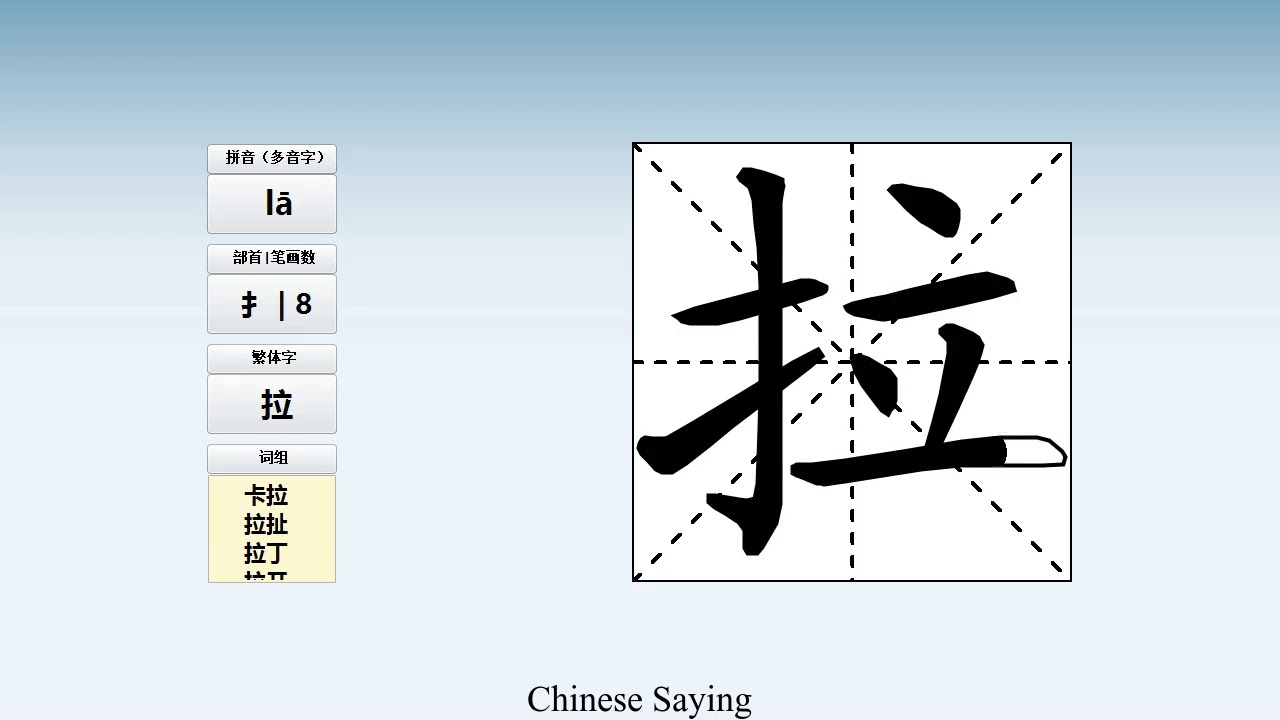Image resolution: width=1280 pixels, height=720 pixels.
Task: Select the word 拉丁 in the list
Action: pyautogui.click(x=266, y=552)
